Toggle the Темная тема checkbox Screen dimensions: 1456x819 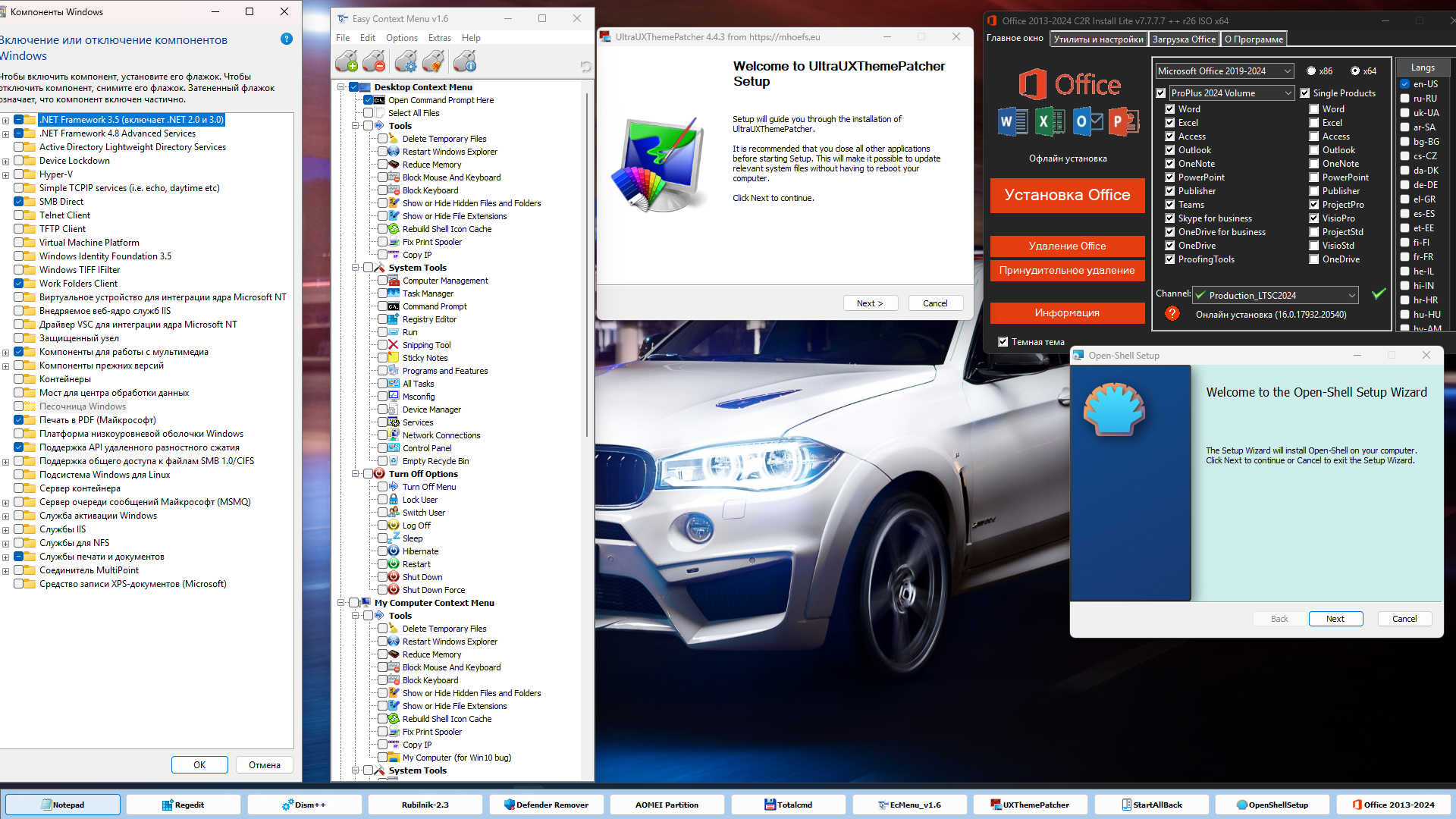(x=1003, y=342)
